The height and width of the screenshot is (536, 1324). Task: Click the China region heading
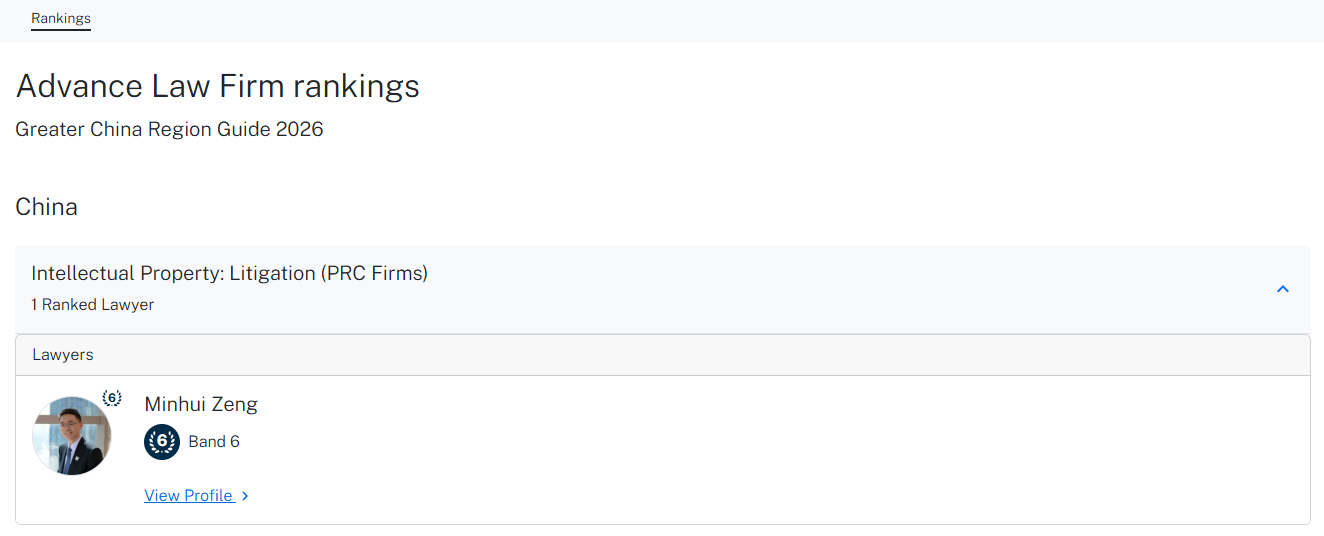[x=46, y=207]
